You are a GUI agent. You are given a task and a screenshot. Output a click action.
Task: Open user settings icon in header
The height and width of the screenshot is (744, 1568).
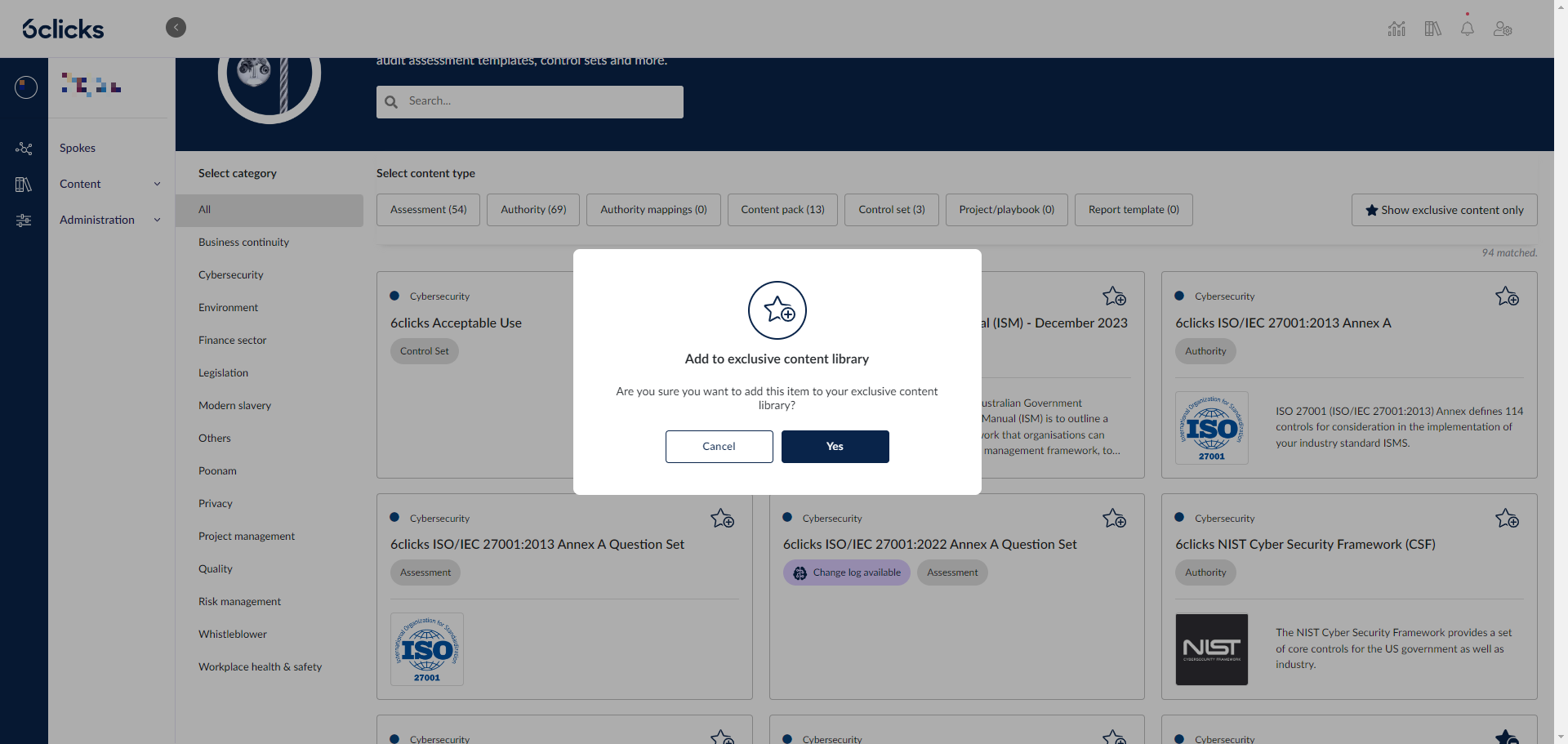[x=1503, y=29]
